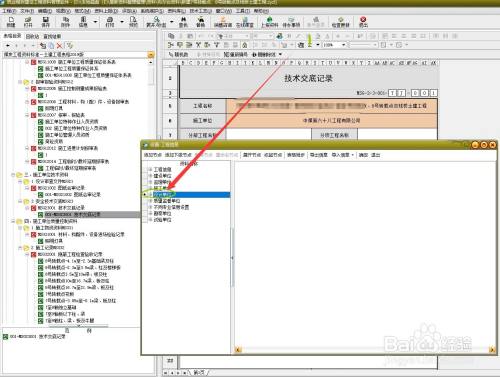Click the 查找 binoculars toolbar icon
Screen dimensions: 500x377
click(x=183, y=22)
